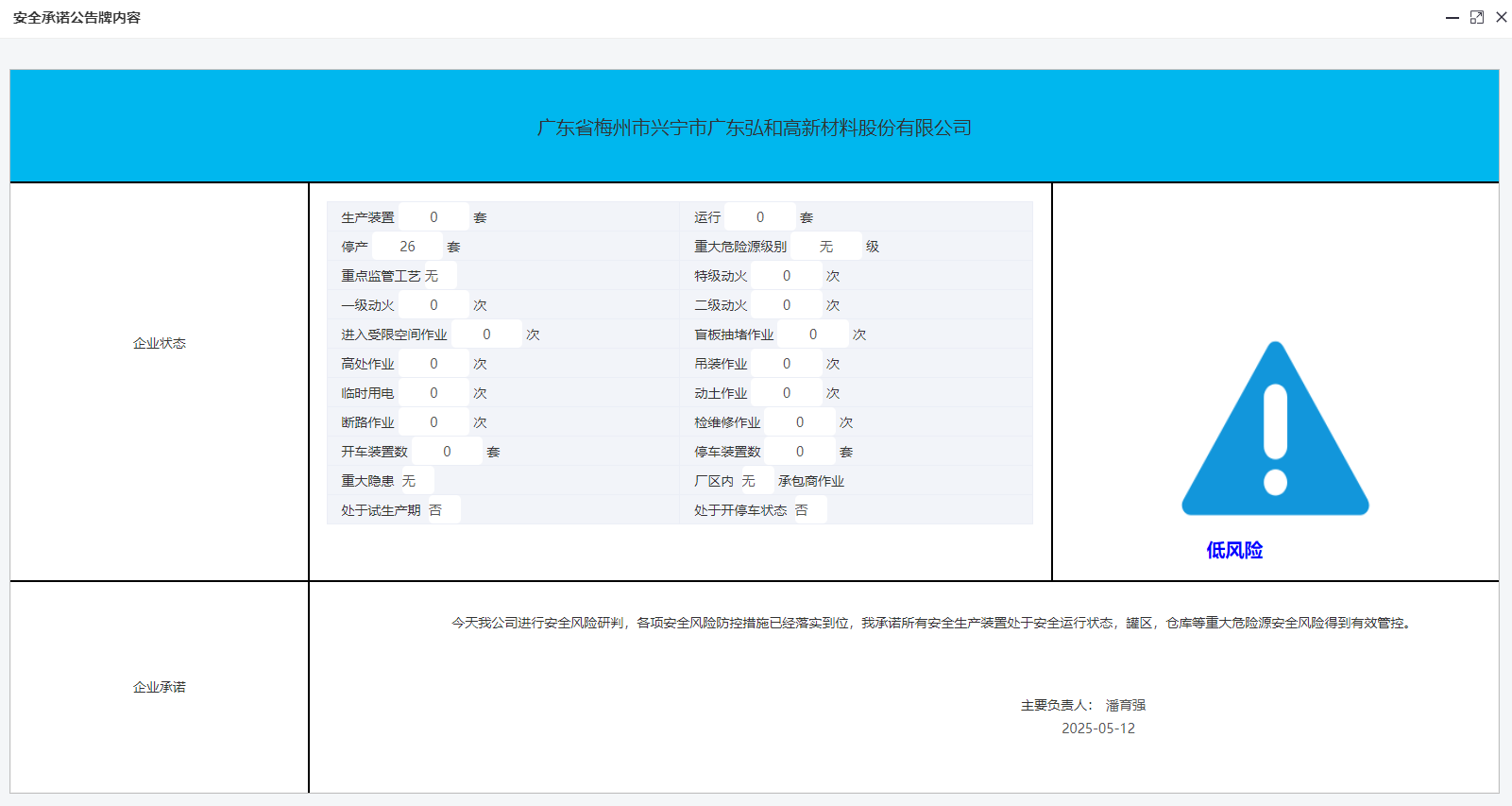Screen dimensions: 1512x806
Task: Click the blue warning triangle icon
Action: coord(1275,430)
